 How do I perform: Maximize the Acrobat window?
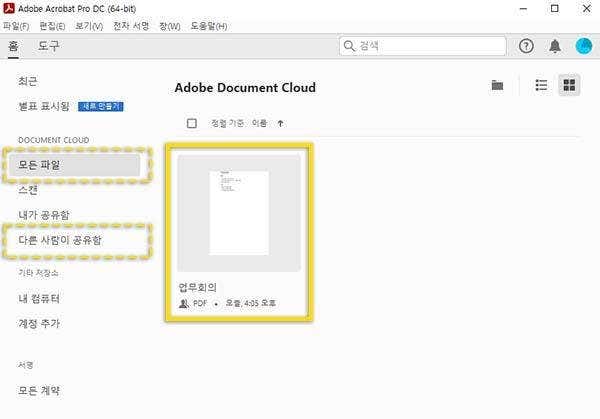[554, 8]
